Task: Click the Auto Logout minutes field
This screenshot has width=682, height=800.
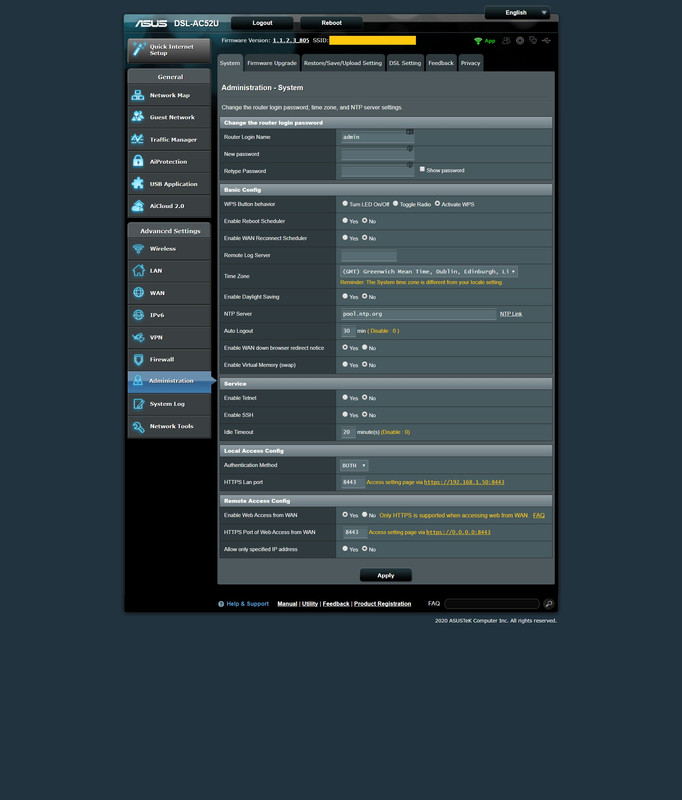Action: pyautogui.click(x=348, y=331)
